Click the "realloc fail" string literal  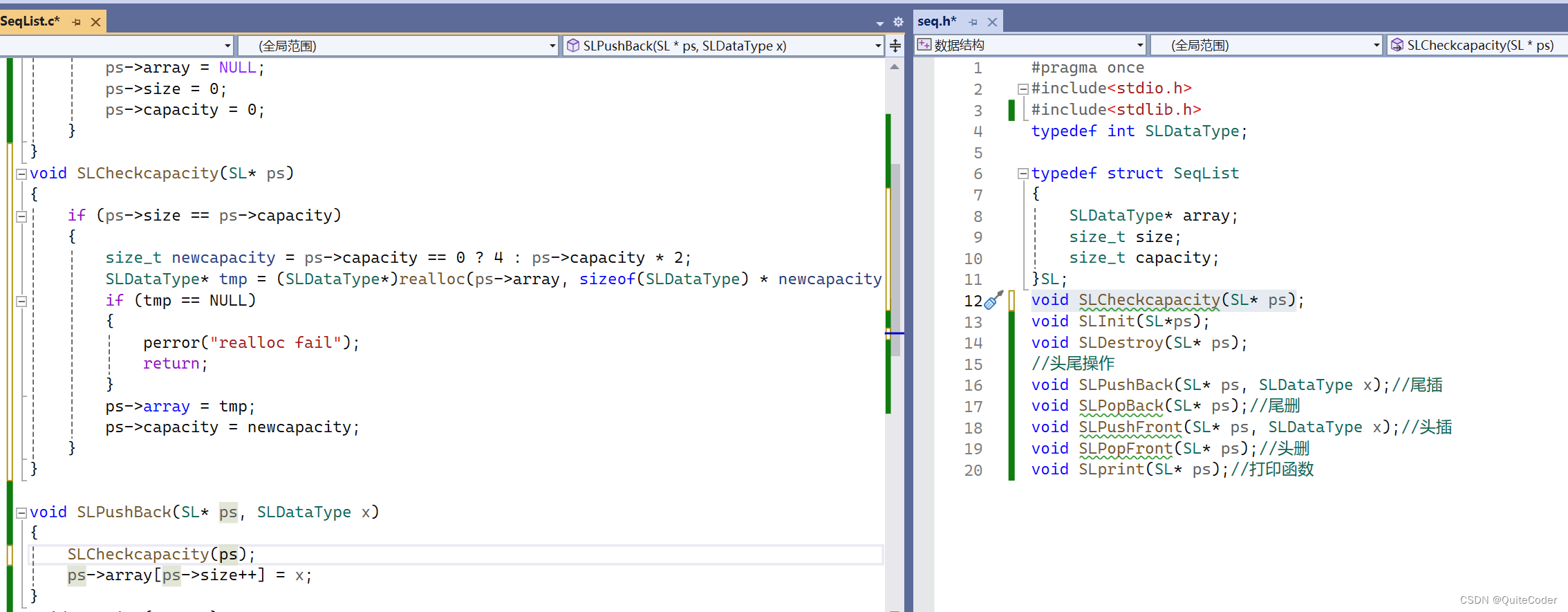point(276,343)
